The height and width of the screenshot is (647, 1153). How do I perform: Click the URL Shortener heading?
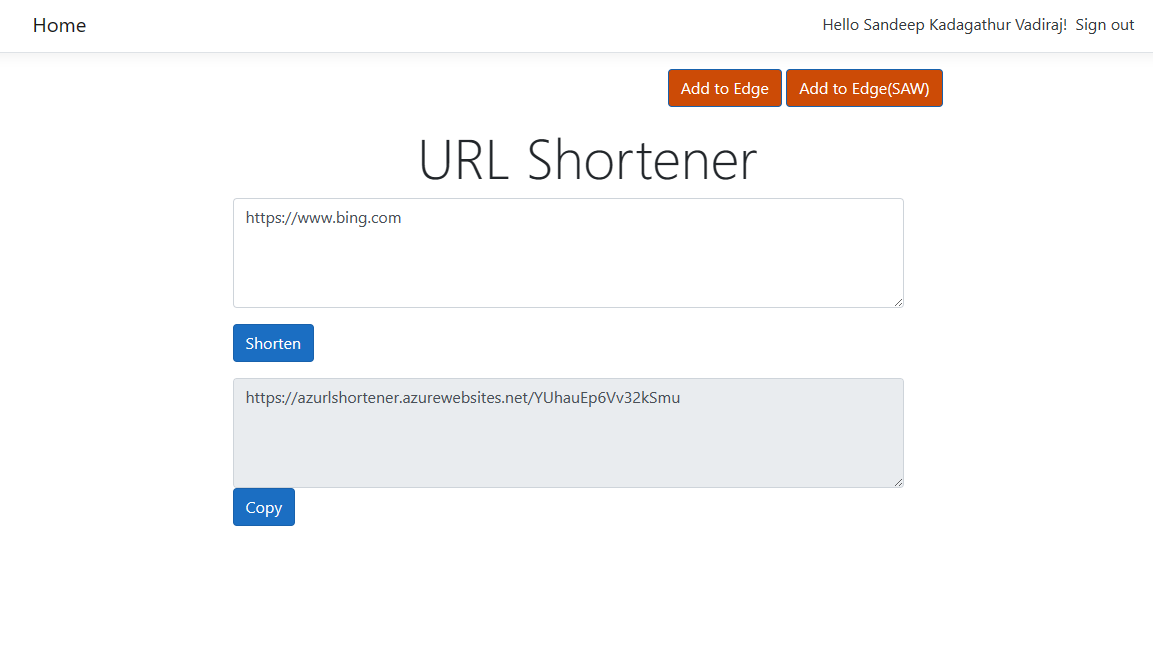[587, 160]
